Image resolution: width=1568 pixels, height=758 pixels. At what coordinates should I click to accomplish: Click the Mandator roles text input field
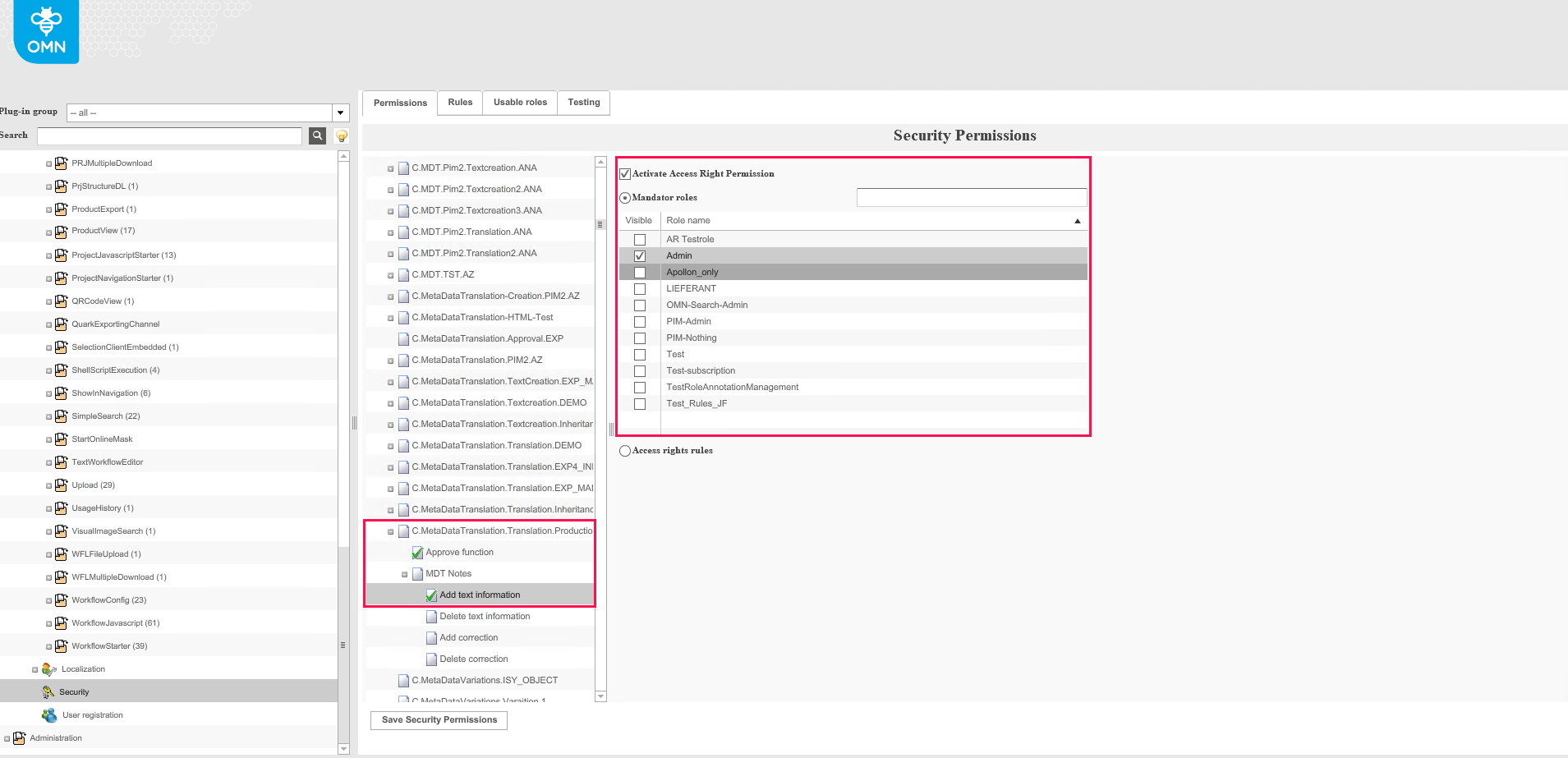pyautogui.click(x=971, y=197)
